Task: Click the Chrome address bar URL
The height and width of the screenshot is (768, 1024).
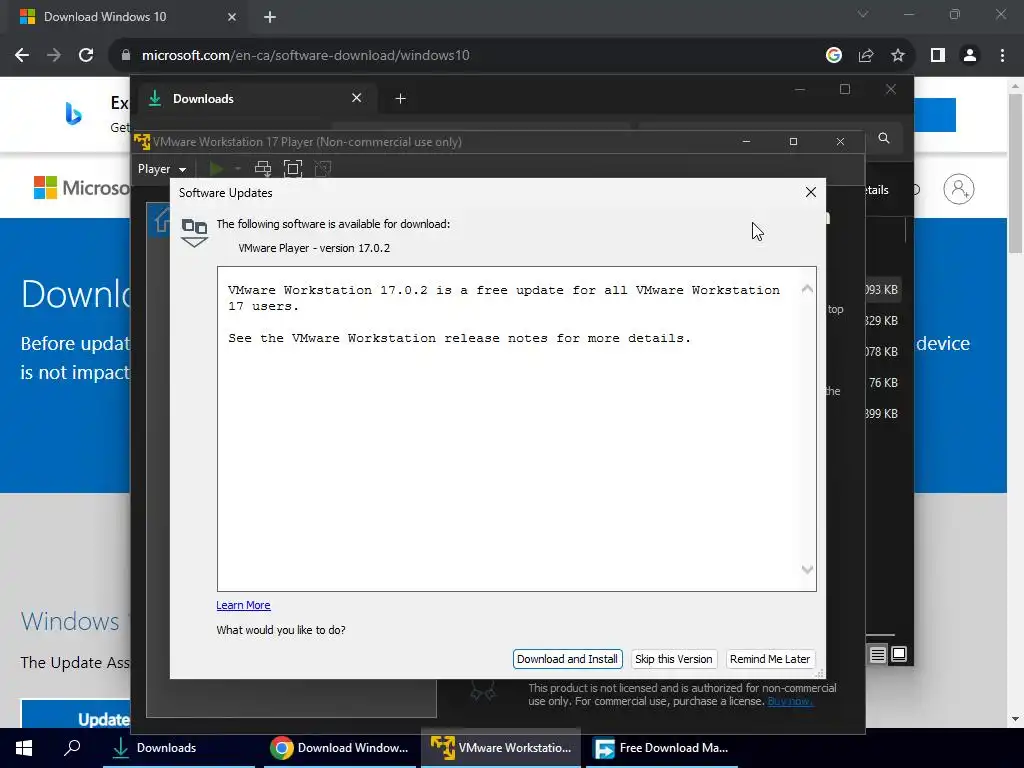Action: pyautogui.click(x=306, y=56)
